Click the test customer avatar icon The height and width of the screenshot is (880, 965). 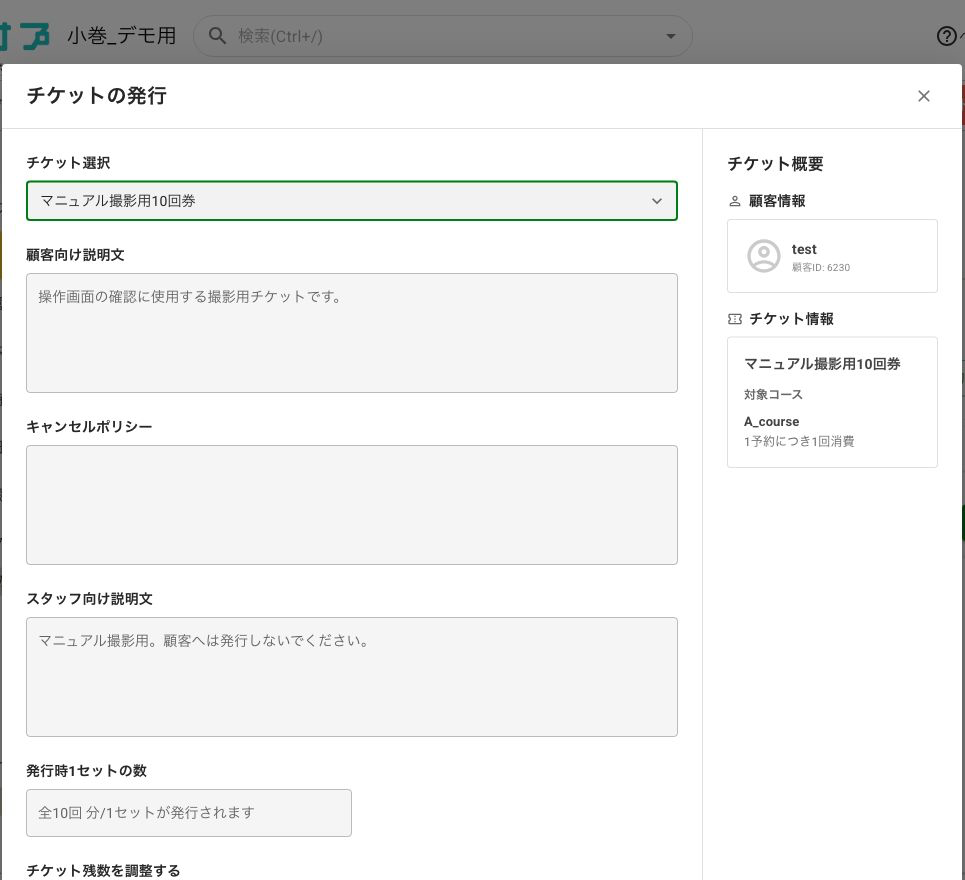coord(764,256)
